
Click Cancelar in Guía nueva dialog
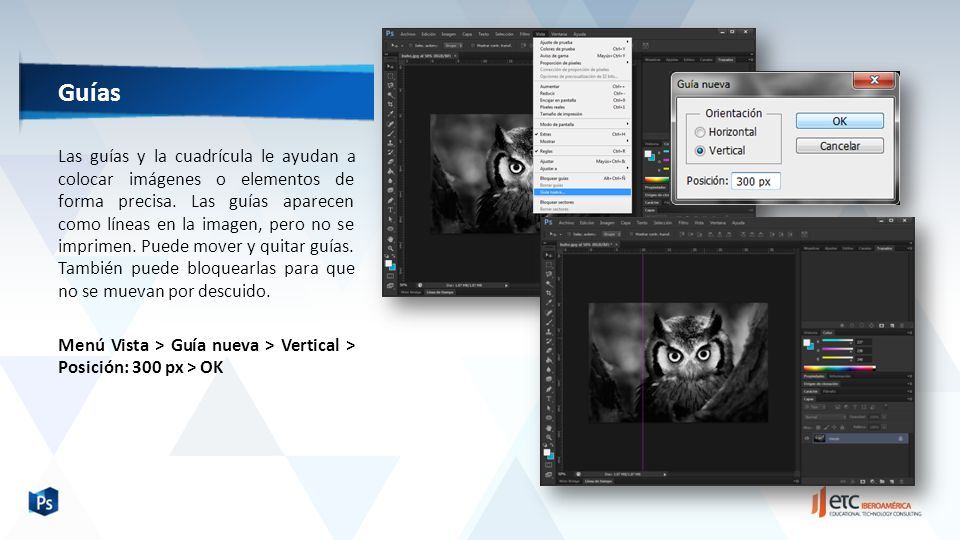point(839,146)
